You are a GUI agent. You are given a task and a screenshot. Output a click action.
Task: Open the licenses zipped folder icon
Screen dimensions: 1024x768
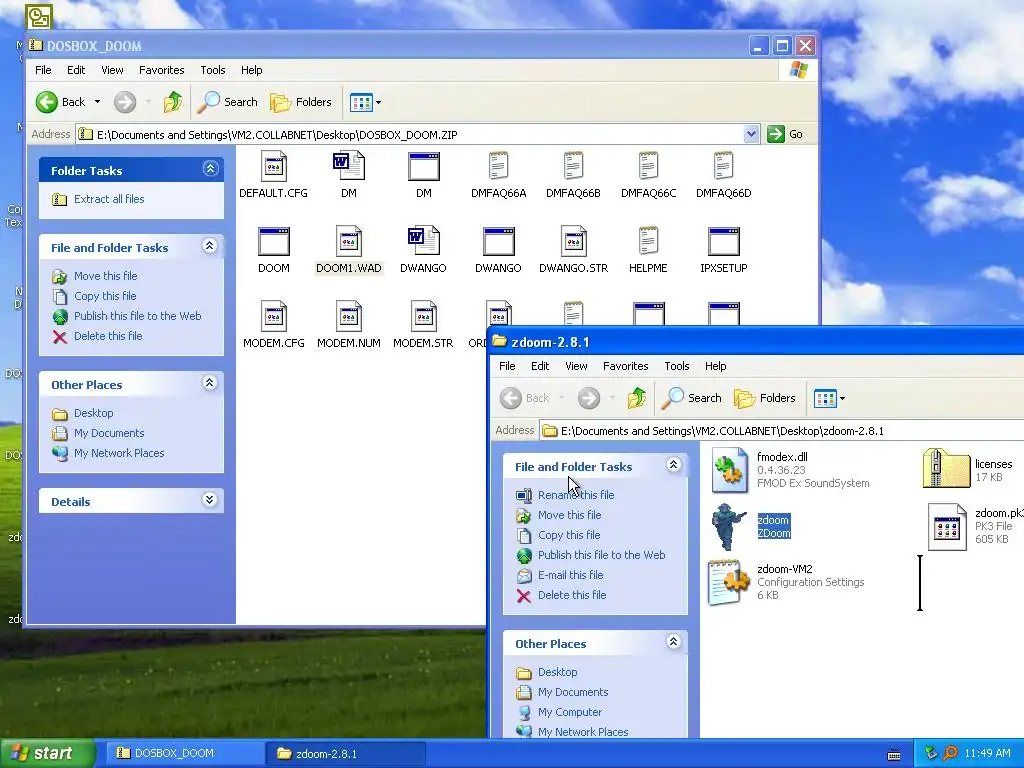[946, 470]
